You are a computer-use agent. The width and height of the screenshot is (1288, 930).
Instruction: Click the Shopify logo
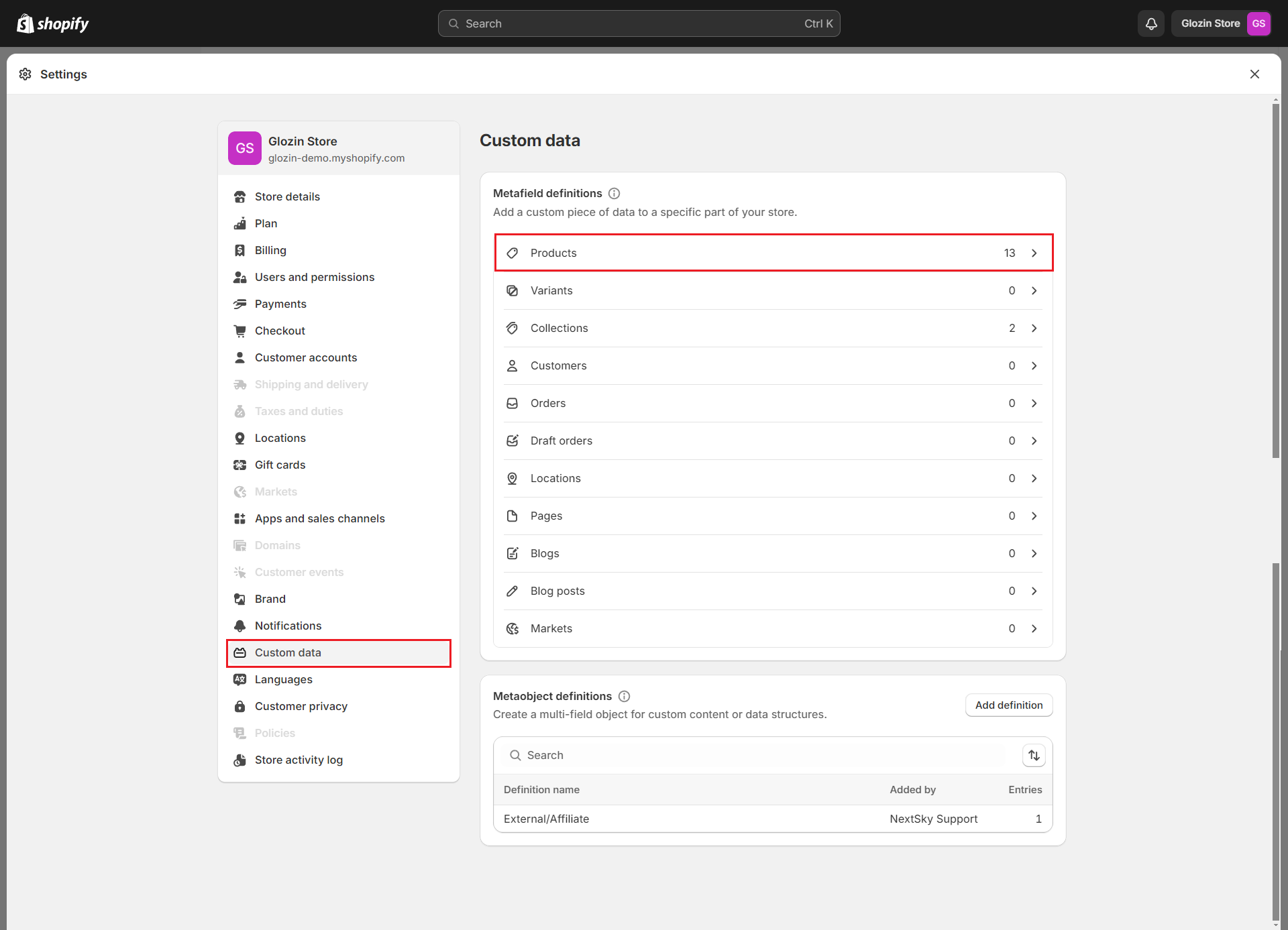[x=53, y=23]
